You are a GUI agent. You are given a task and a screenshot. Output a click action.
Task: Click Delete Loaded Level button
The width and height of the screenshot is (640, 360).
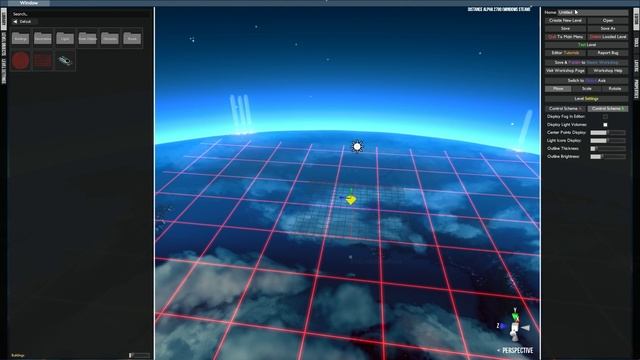pos(608,36)
